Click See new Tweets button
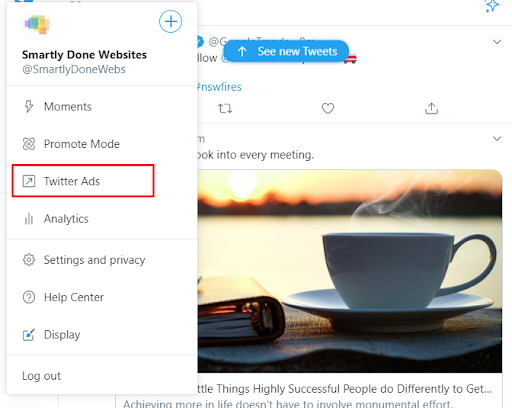Image resolution: width=512 pixels, height=408 pixels. point(286,51)
